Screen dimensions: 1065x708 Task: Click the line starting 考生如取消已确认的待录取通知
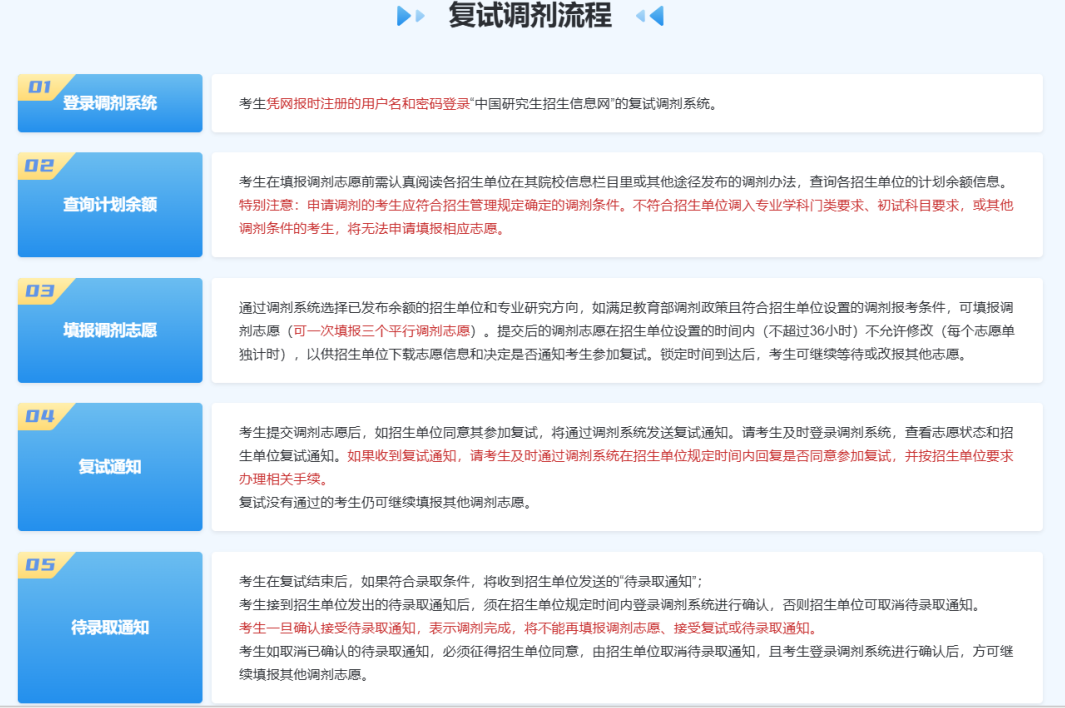[x=626, y=651]
